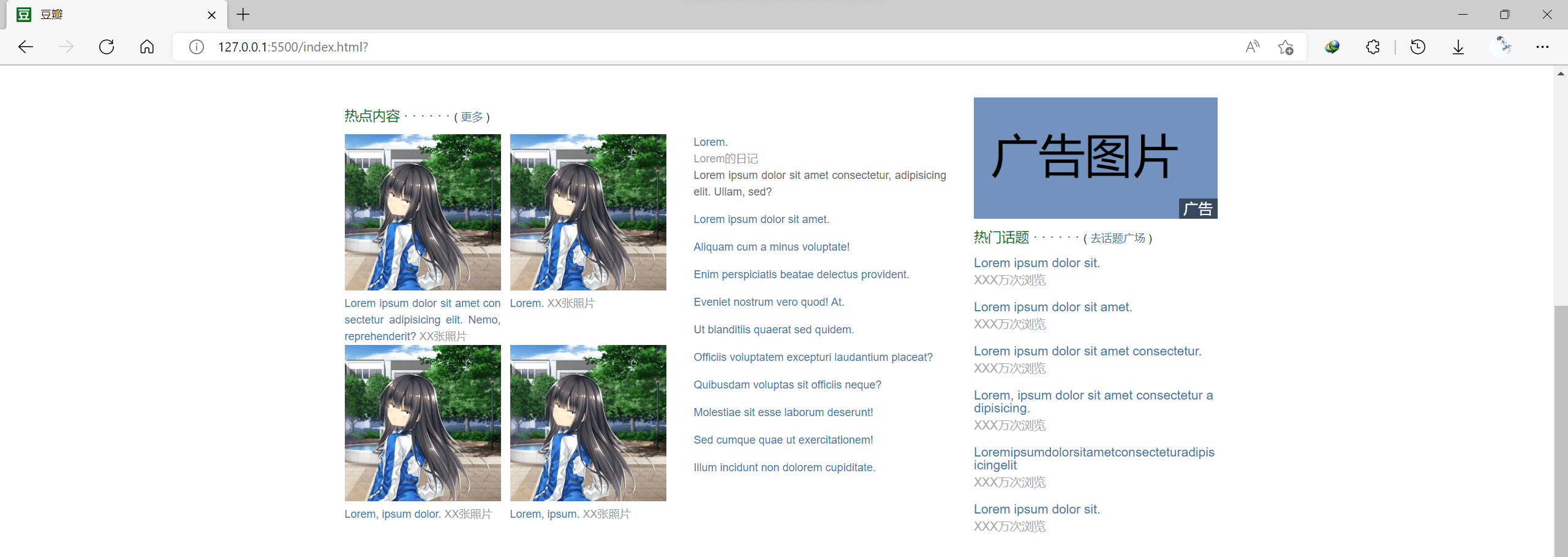This screenshot has width=1568, height=557.
Task: Open the colorful globe extension icon
Action: [x=1332, y=47]
